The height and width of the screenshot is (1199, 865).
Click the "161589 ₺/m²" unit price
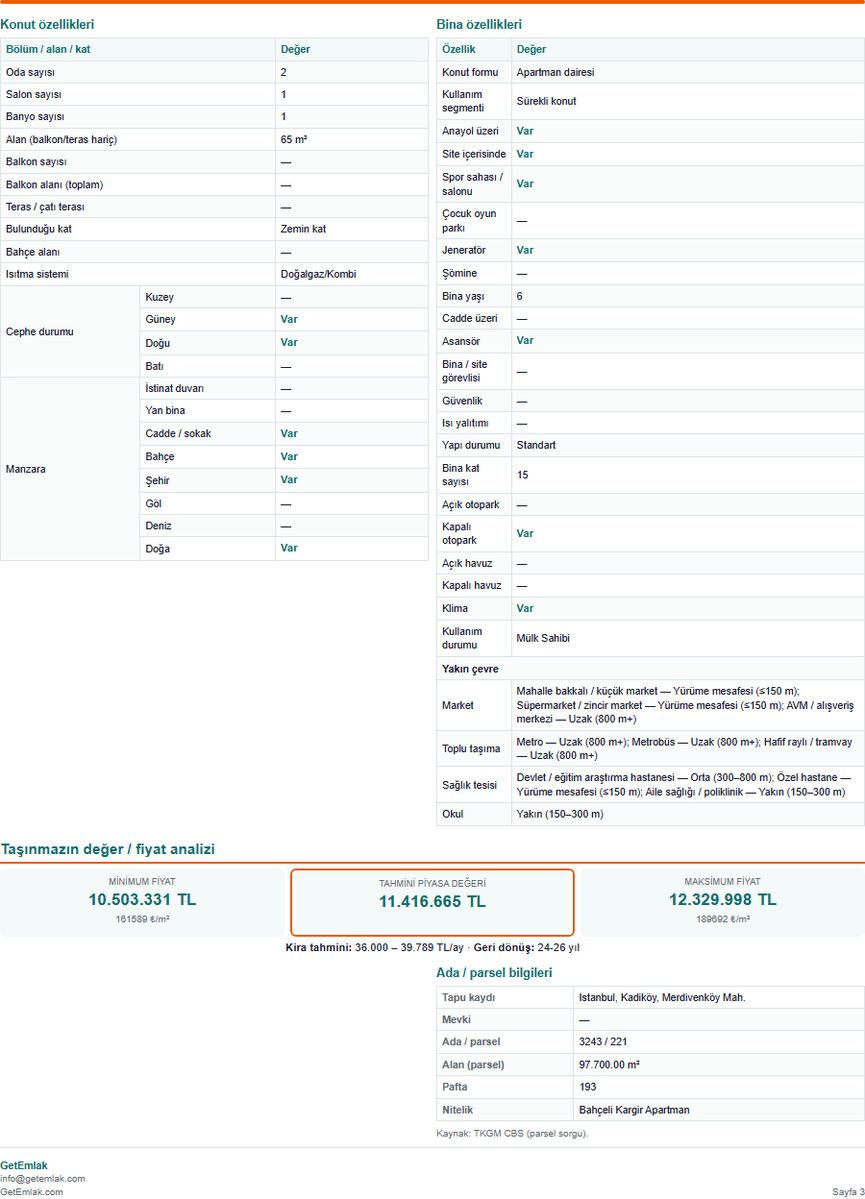click(141, 919)
